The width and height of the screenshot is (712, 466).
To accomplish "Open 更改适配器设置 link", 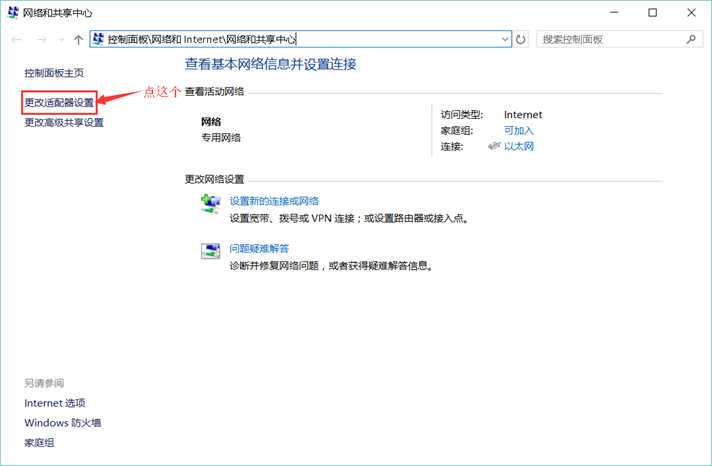I will point(59,103).
